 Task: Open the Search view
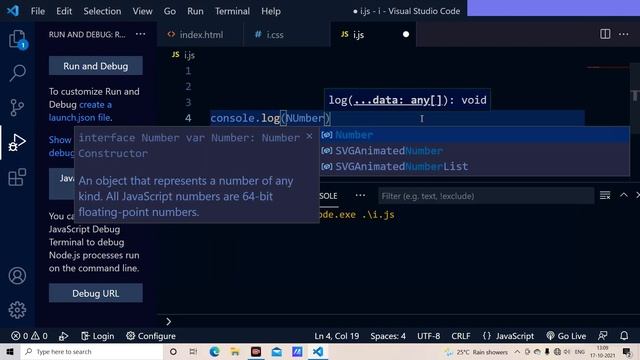17,73
